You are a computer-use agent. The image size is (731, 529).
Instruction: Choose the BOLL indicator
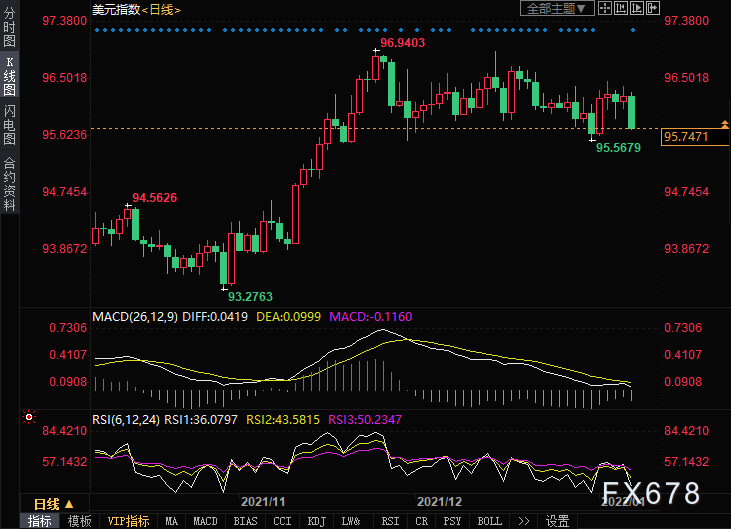490,521
